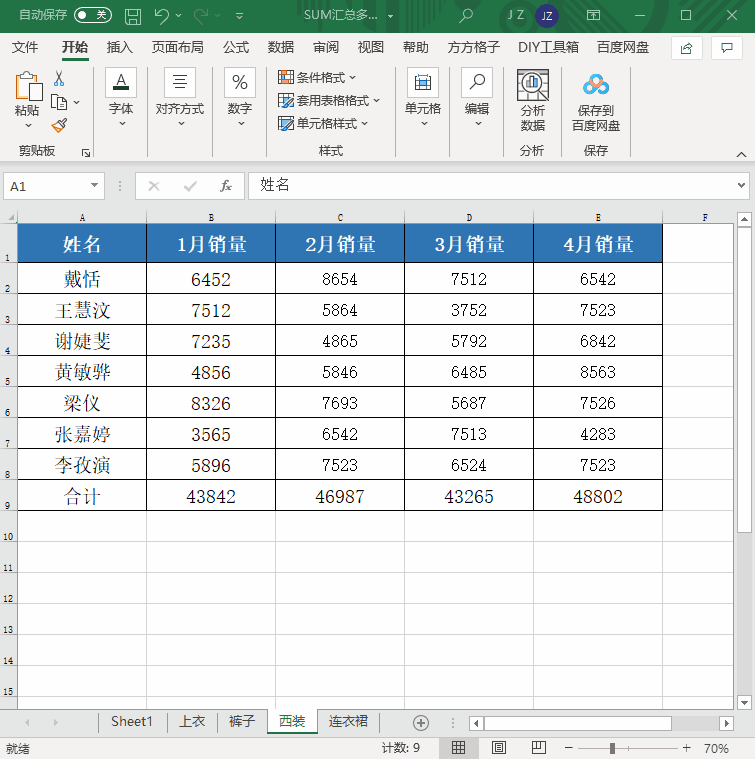Viewport: 755px width, 759px height.
Task: Select the cell containing 王慧汶
Action: pos(82,309)
